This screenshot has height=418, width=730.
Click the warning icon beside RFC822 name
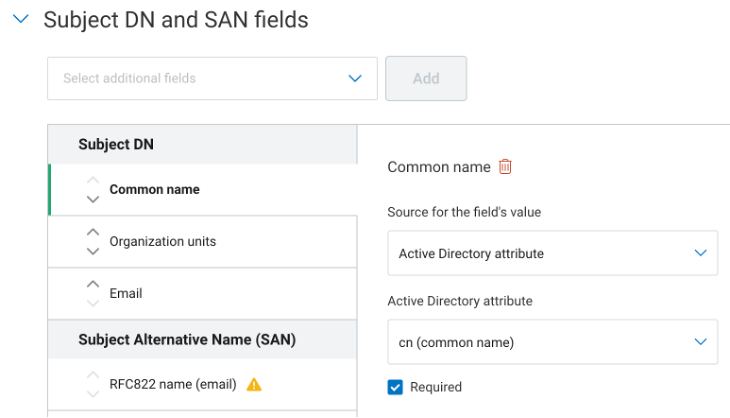coord(254,384)
